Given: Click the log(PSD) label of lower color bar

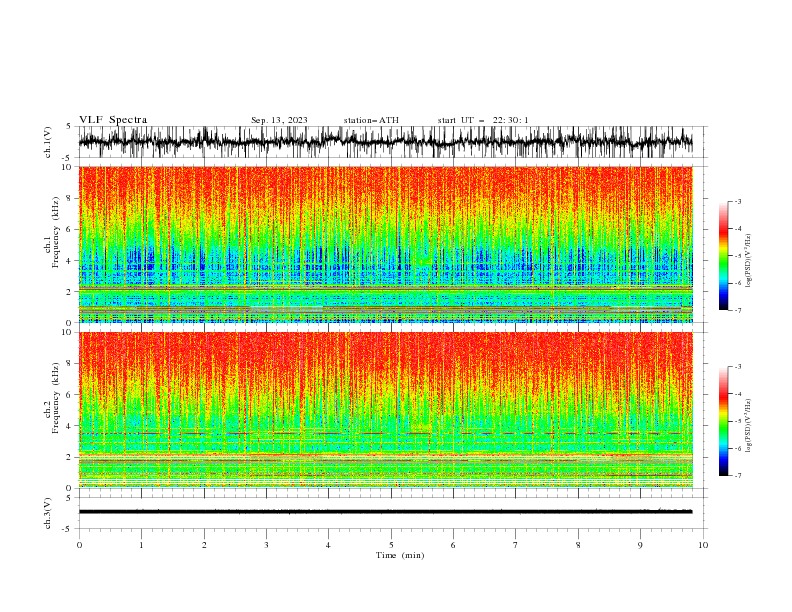Looking at the screenshot, I should coord(749,426).
